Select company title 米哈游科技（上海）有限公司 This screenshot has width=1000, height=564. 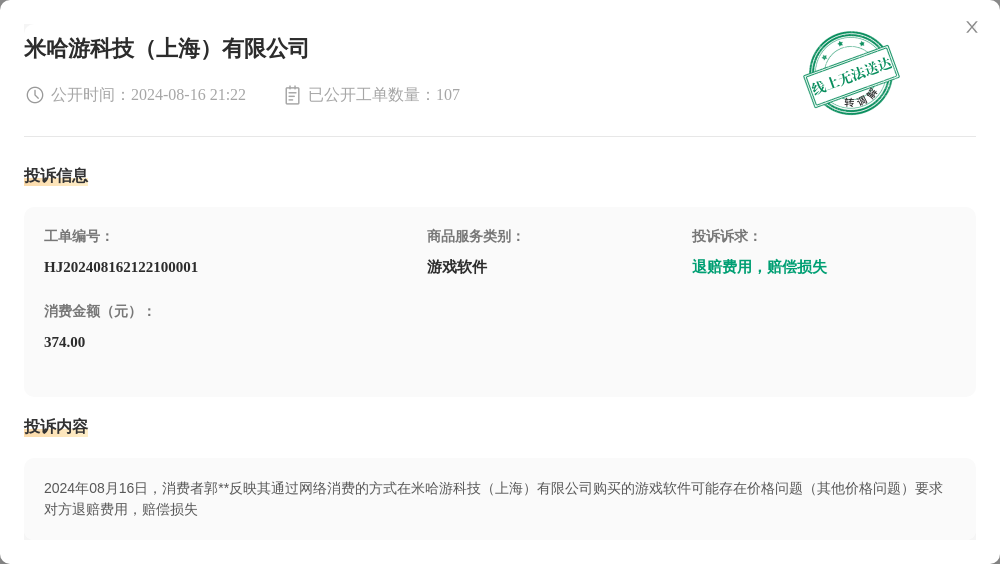(x=166, y=48)
